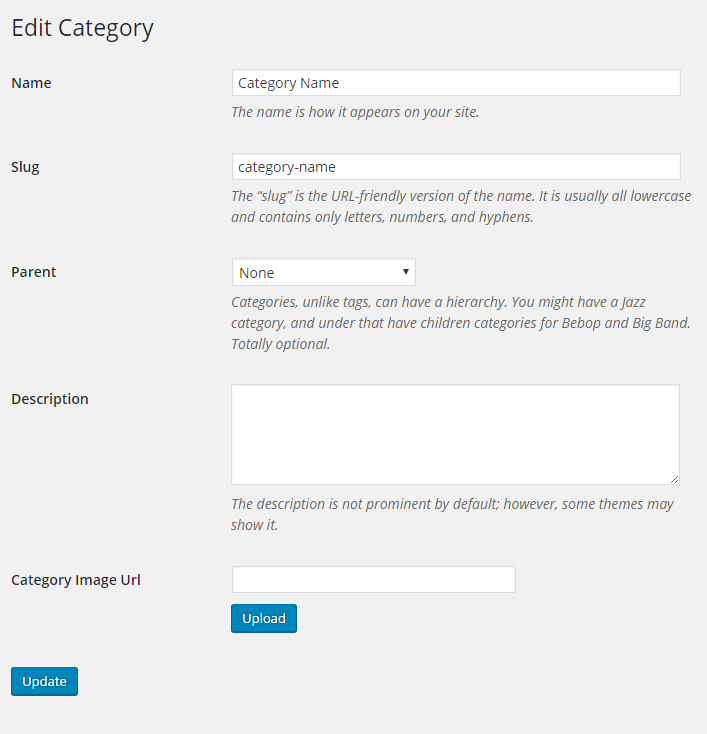Click the Description textarea resize handle

[x=674, y=479]
